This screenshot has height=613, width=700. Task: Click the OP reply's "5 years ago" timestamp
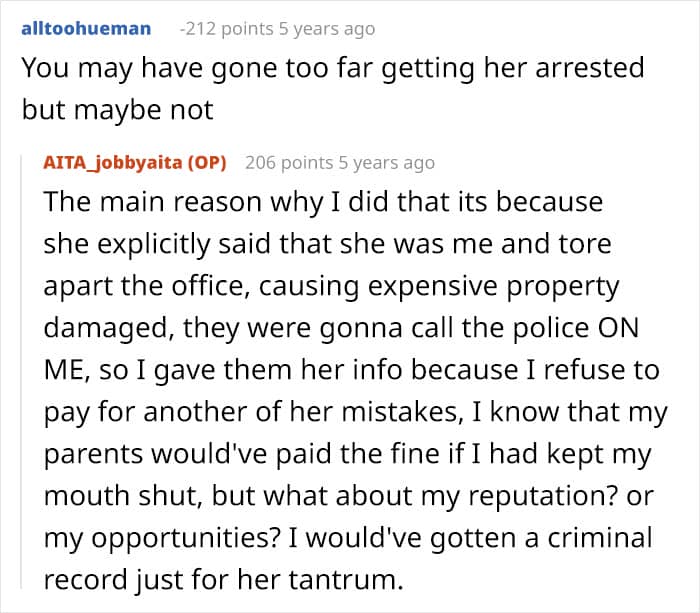[x=387, y=162]
